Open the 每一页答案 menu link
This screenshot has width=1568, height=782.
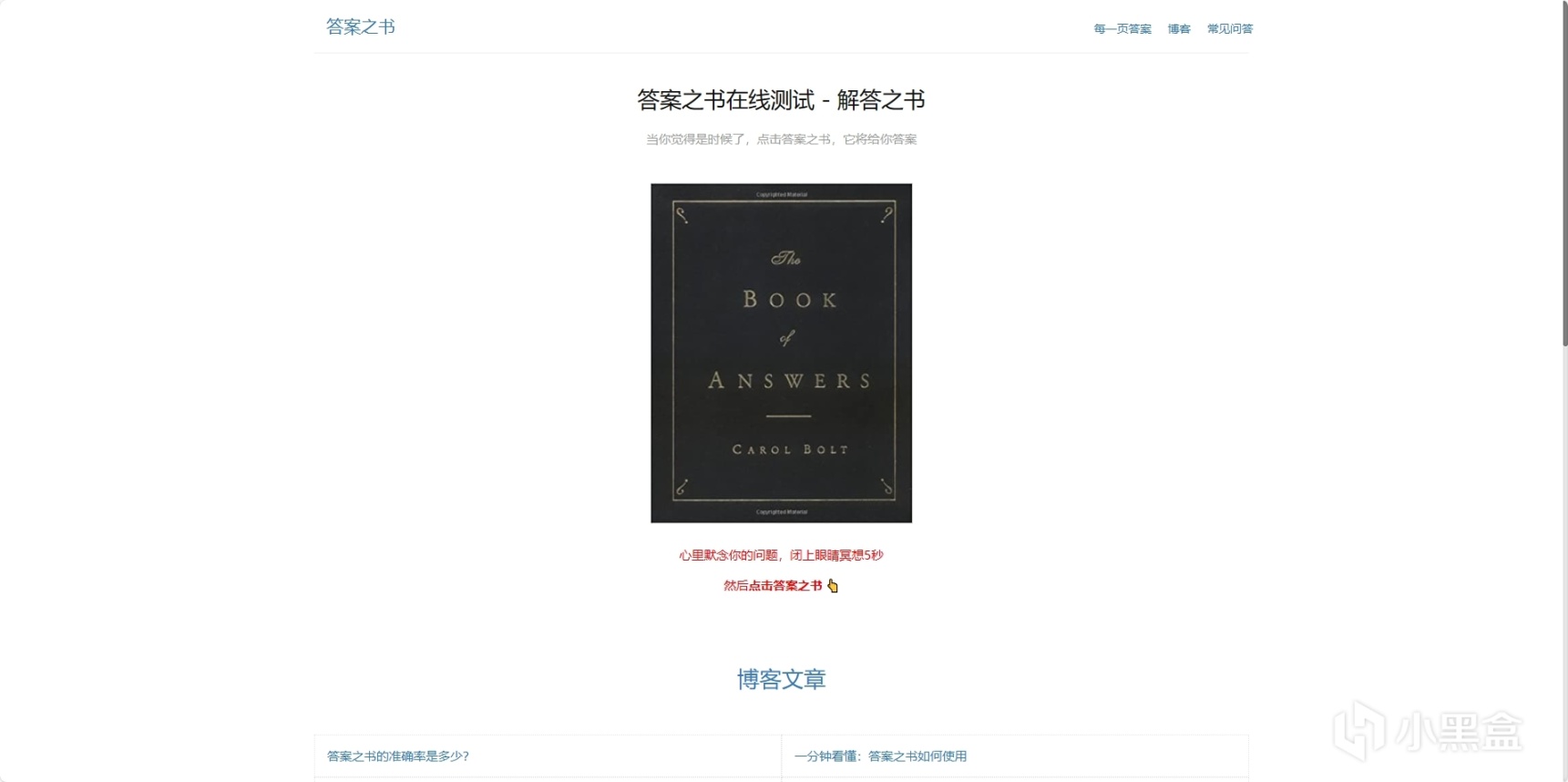click(1122, 29)
